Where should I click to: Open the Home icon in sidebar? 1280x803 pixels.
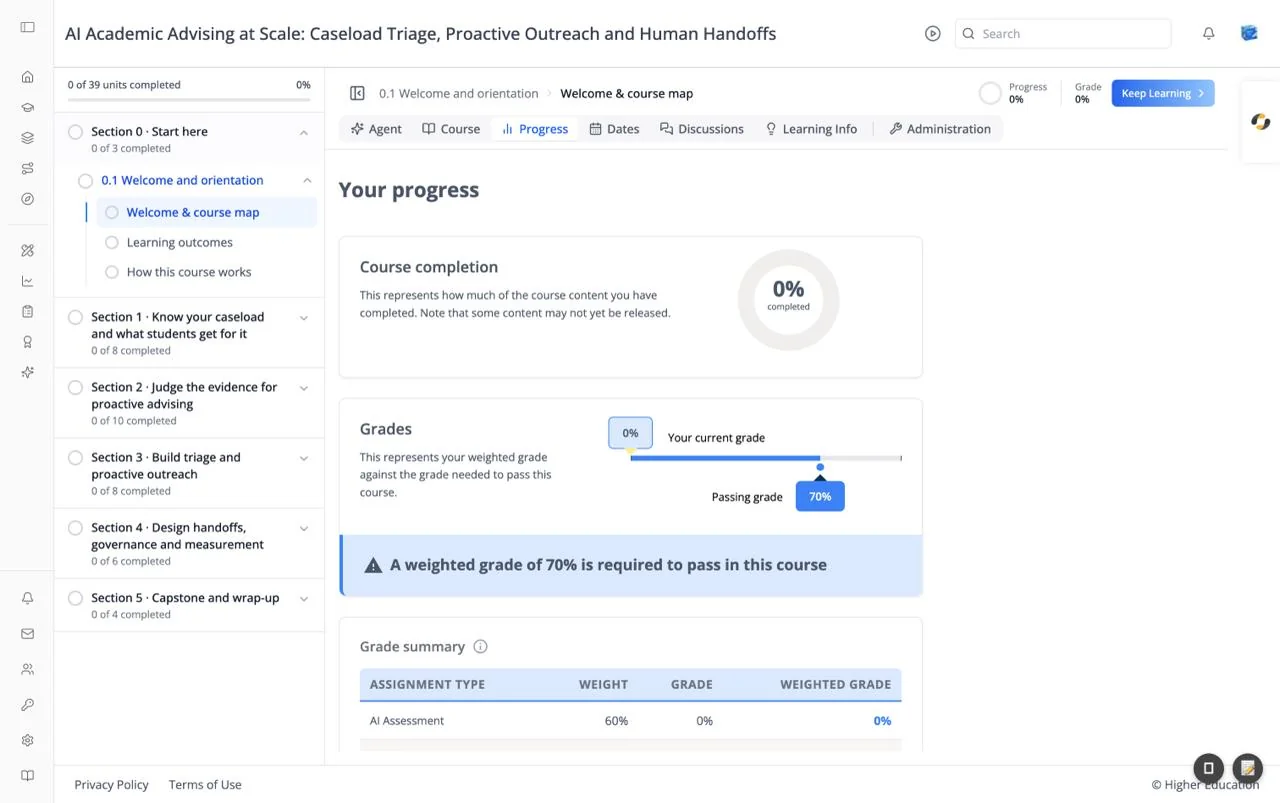(27, 77)
